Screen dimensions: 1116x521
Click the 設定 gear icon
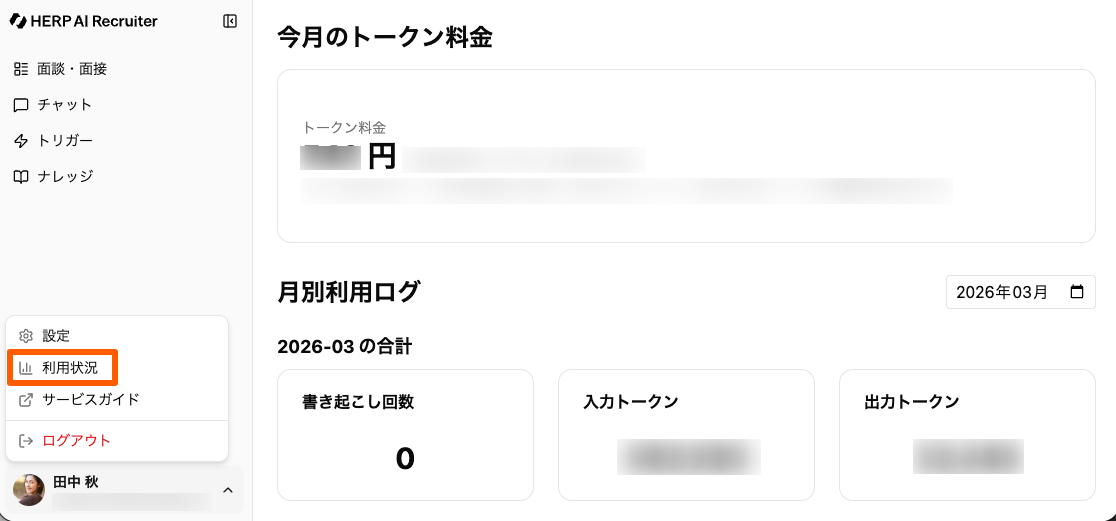27,336
